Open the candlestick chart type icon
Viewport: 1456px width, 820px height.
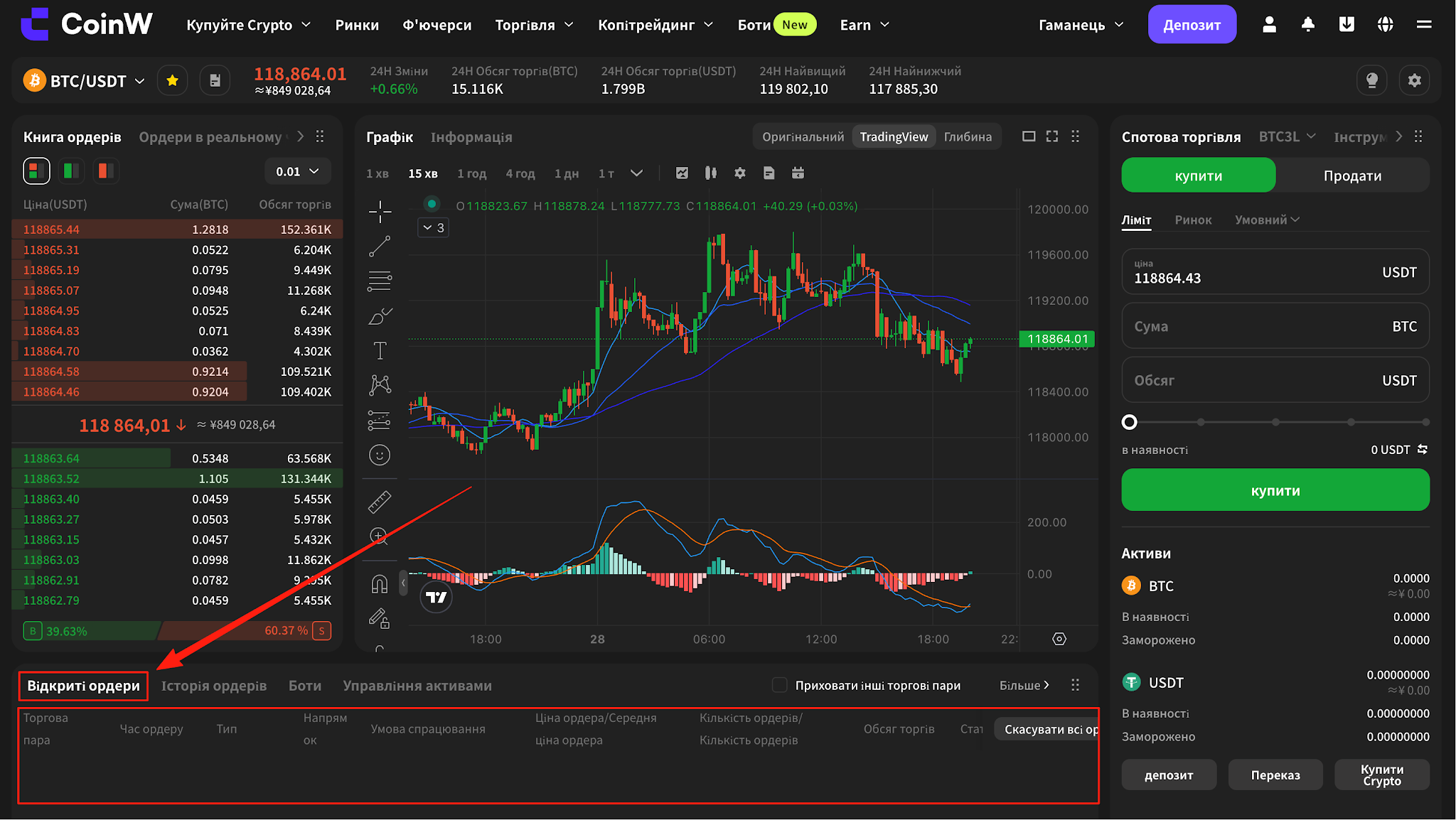[x=711, y=173]
